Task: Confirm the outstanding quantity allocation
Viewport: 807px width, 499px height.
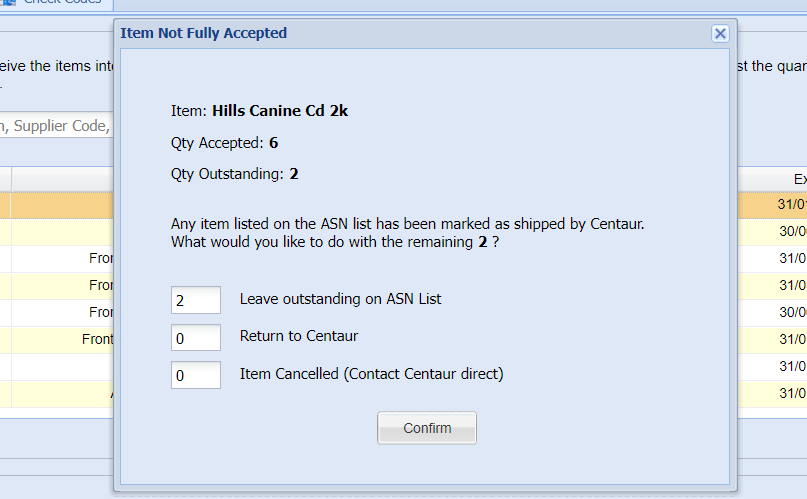Action: pyautogui.click(x=427, y=428)
